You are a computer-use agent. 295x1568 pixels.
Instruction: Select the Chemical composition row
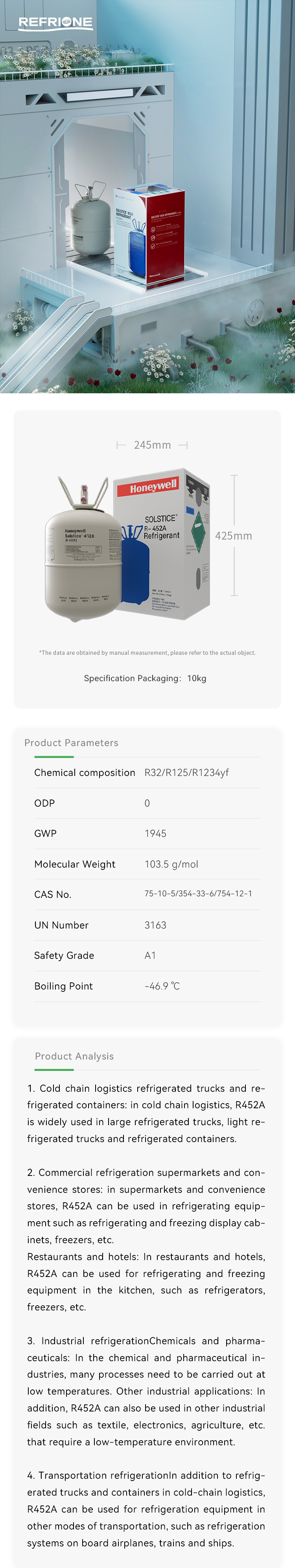(x=147, y=772)
